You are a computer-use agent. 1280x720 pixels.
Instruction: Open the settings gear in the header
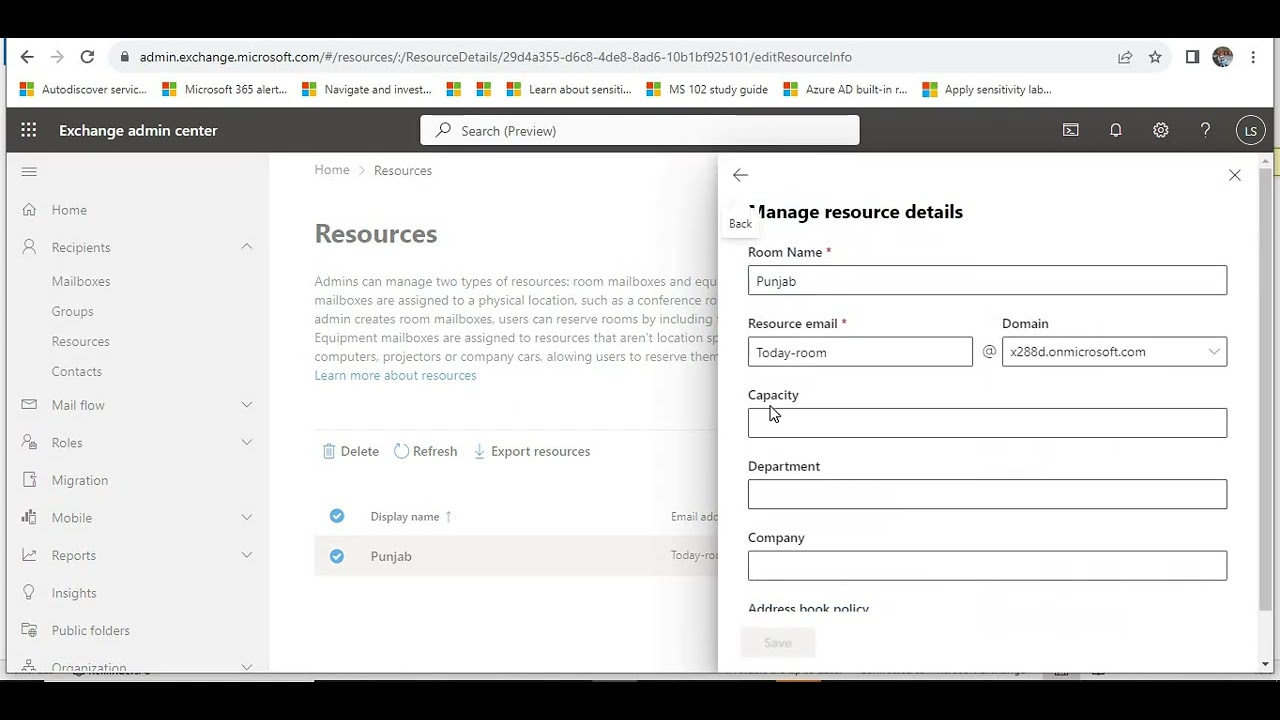click(x=1161, y=130)
